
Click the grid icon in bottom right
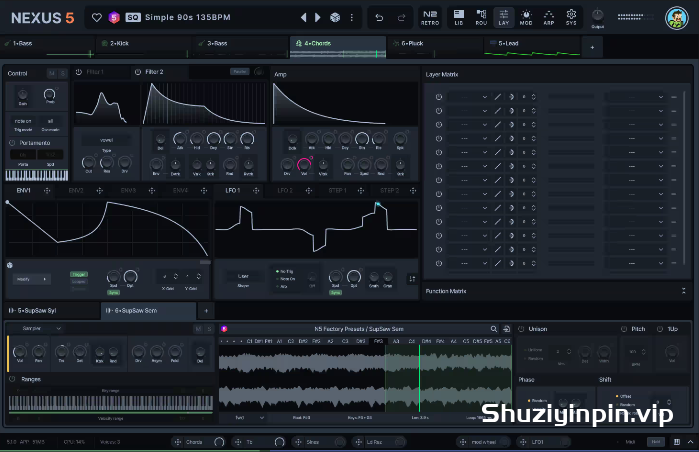[677, 442]
